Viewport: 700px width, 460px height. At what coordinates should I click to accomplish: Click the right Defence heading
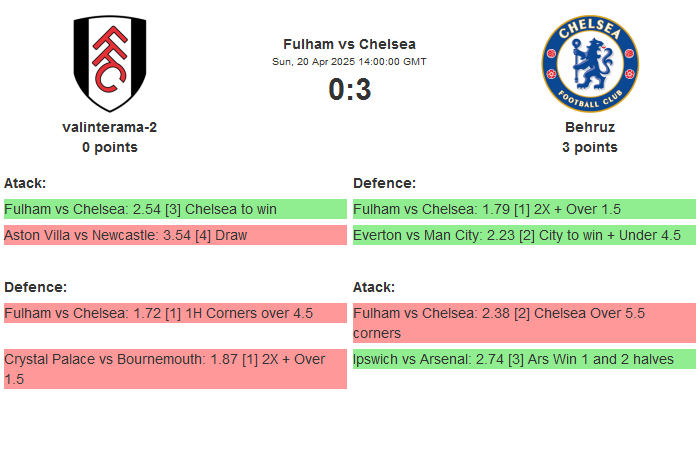coord(384,183)
